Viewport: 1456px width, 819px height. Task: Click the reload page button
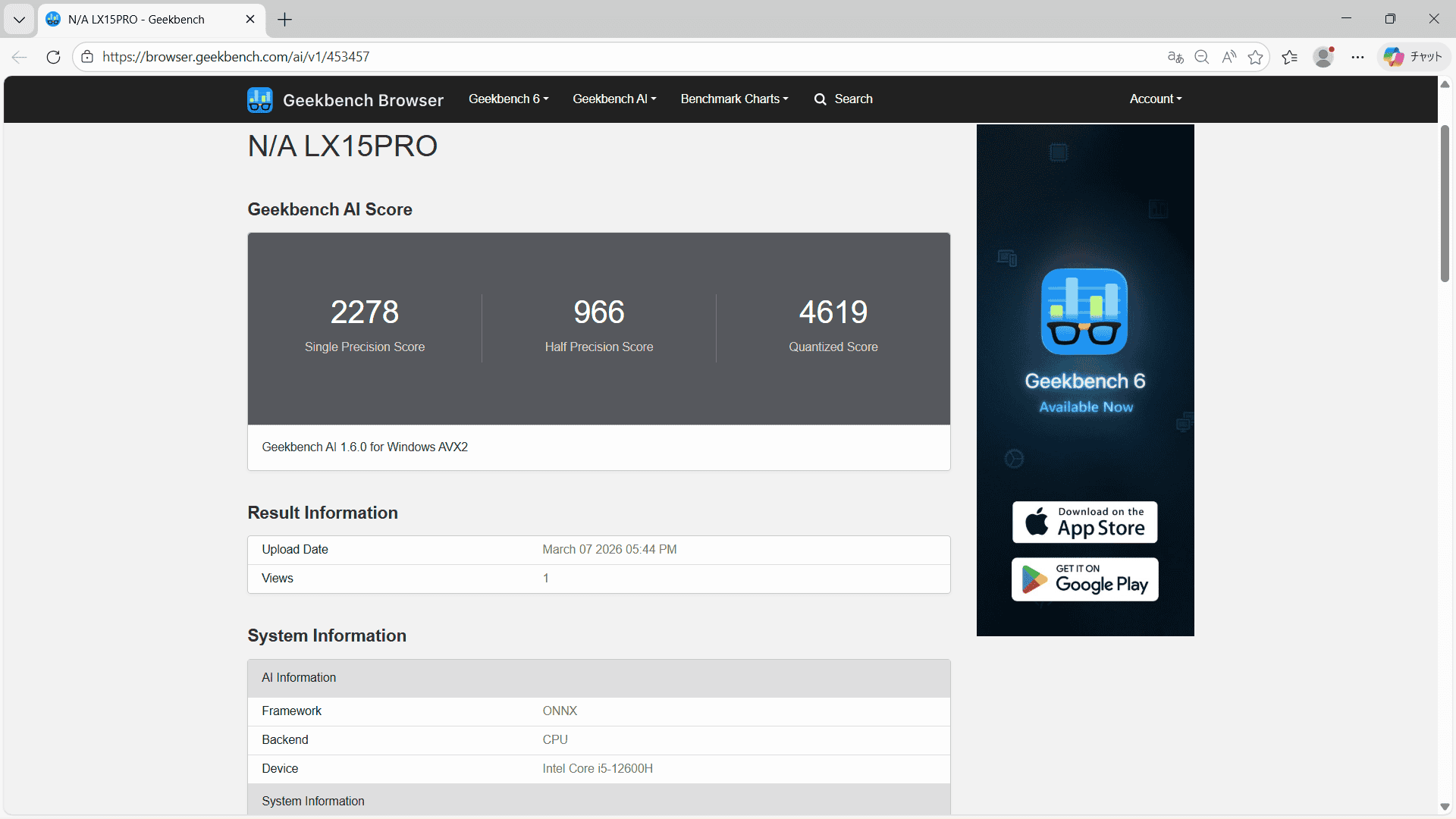coord(53,56)
